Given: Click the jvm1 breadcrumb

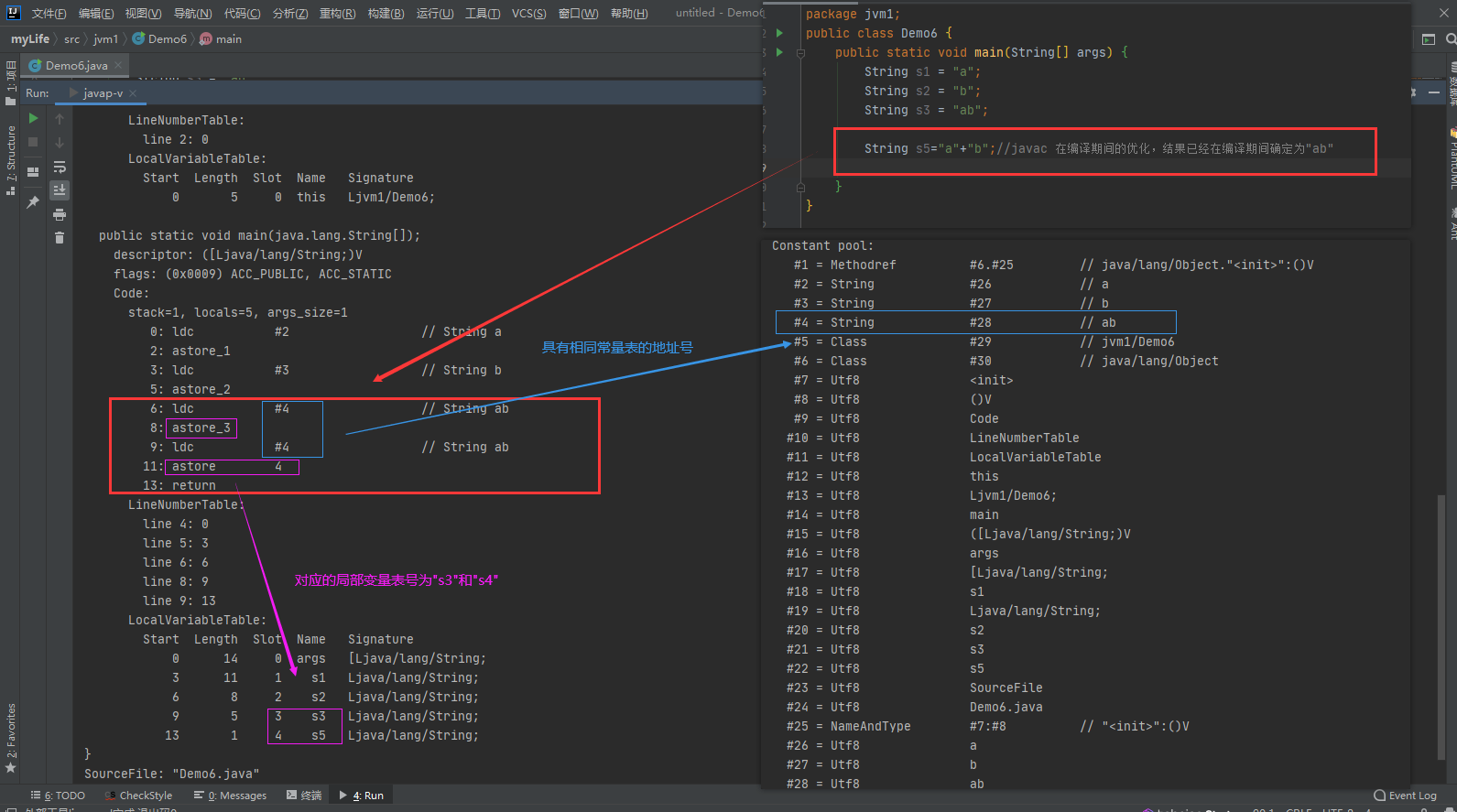Looking at the screenshot, I should (x=105, y=38).
